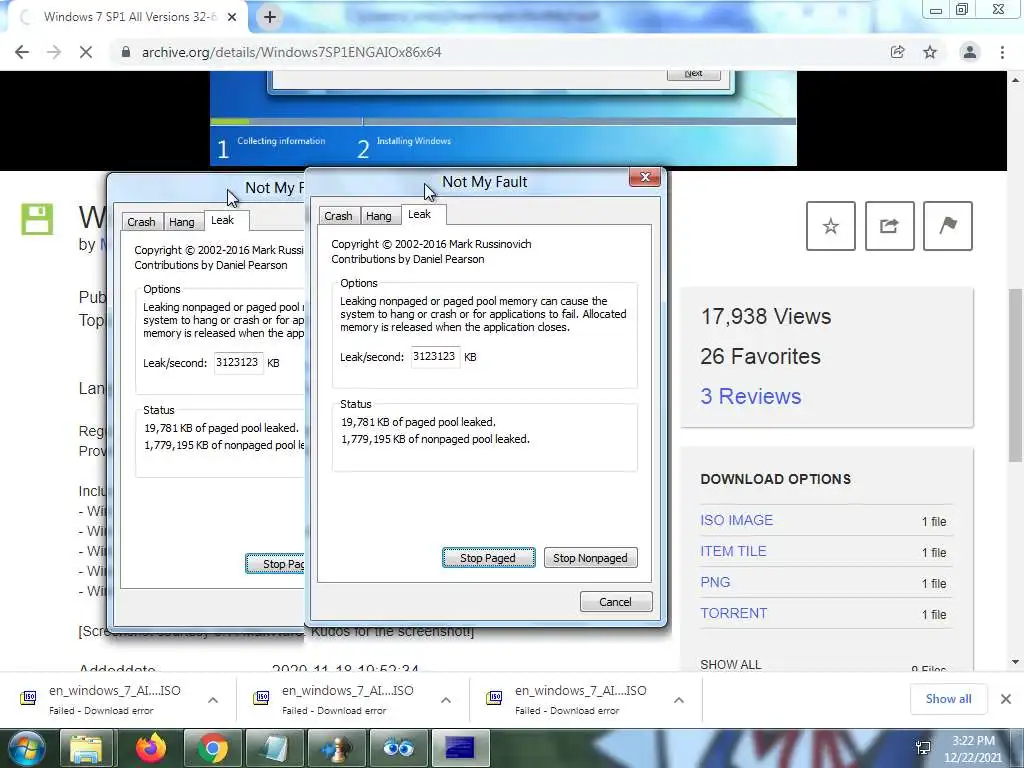The width and height of the screenshot is (1024, 768).
Task: Click the SHOW ALL files link
Action: pyautogui.click(x=731, y=664)
